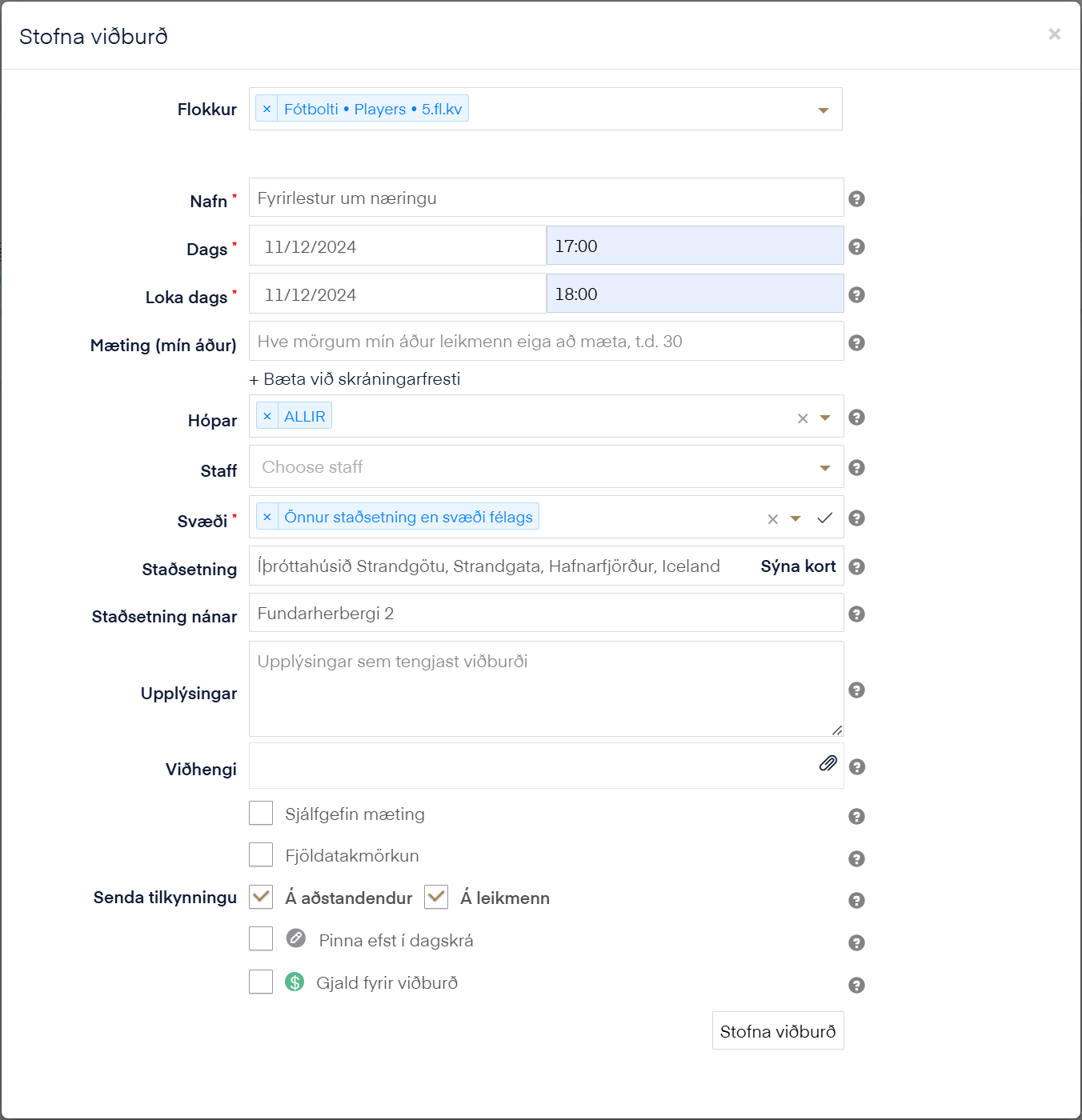
Task: Click the Viðhengi attachment field
Action: (547, 766)
